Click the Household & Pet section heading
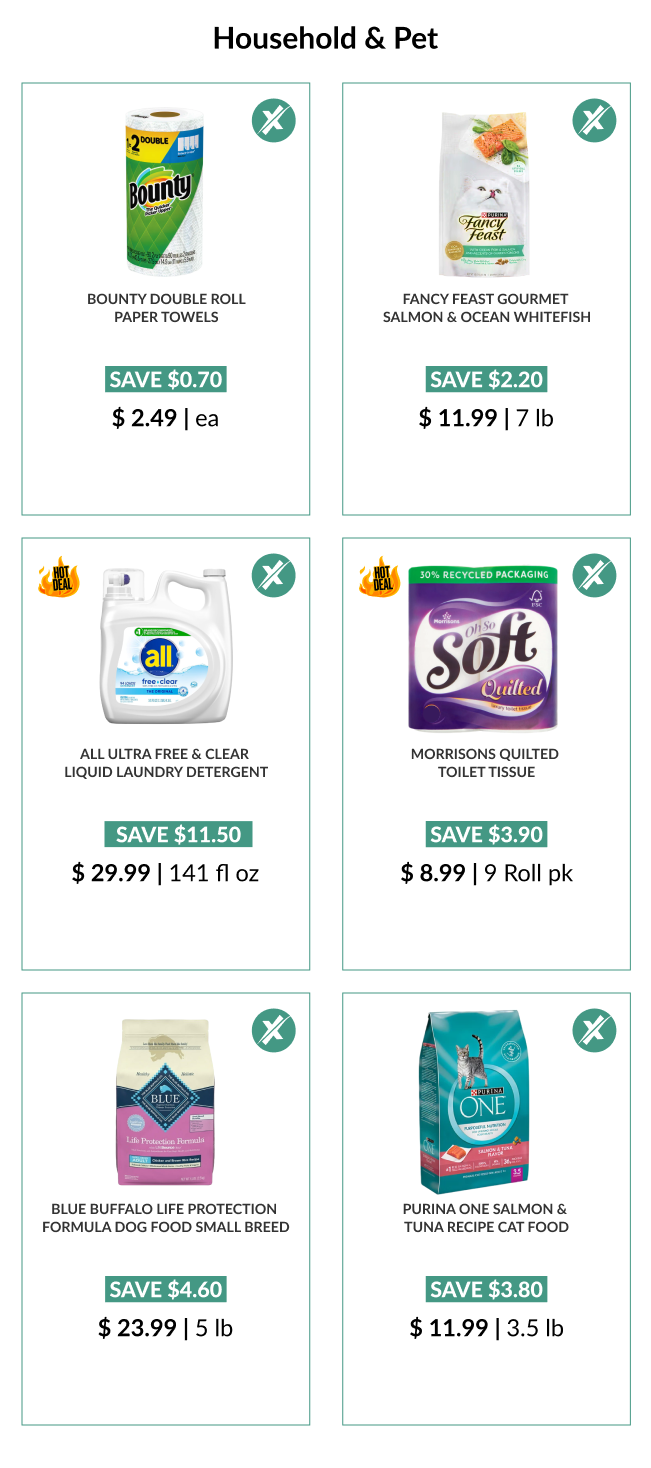The height and width of the screenshot is (1468, 651). 326,39
